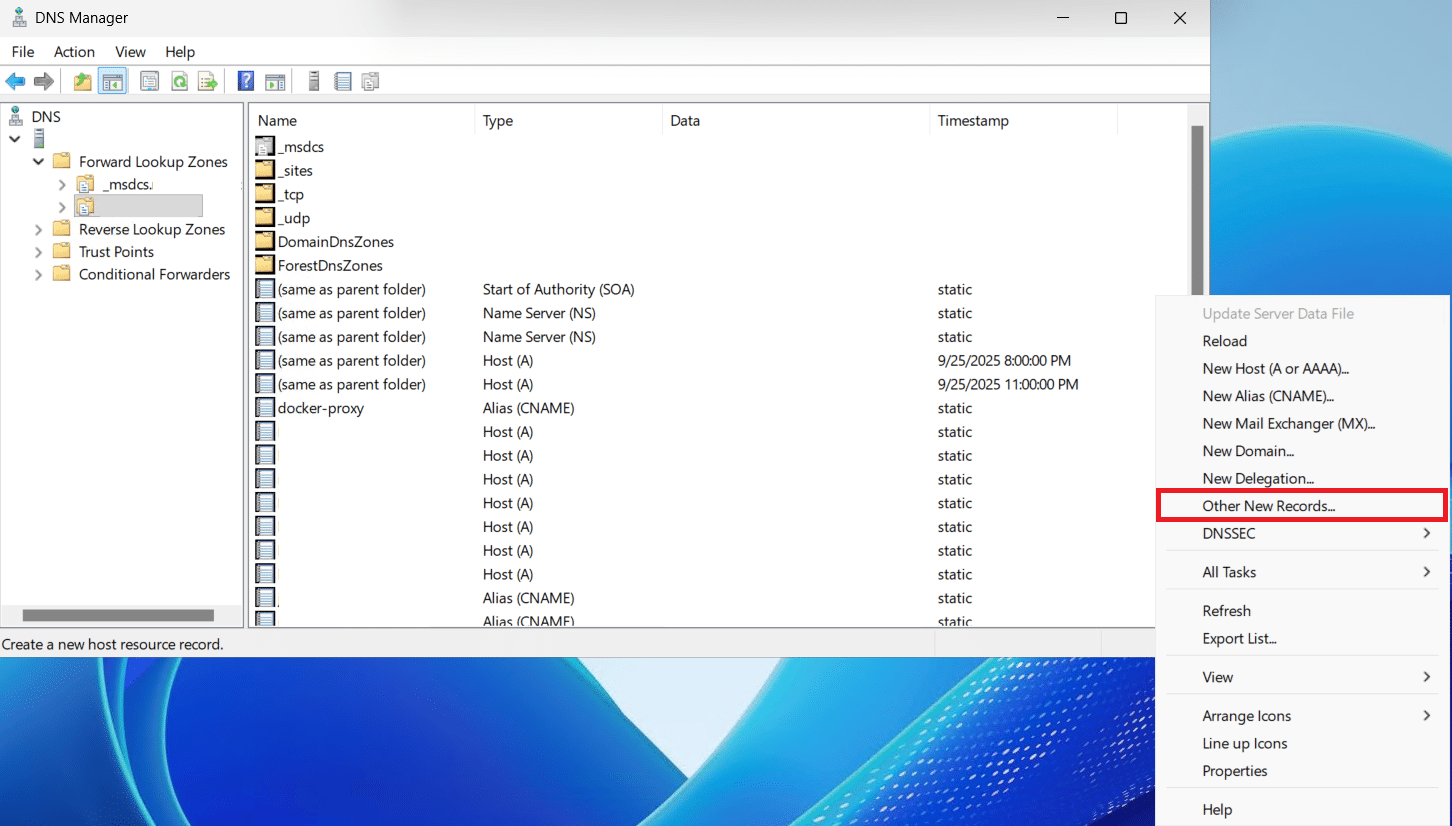The height and width of the screenshot is (826, 1452).
Task: Open the Properties toolbar icon
Action: [150, 82]
